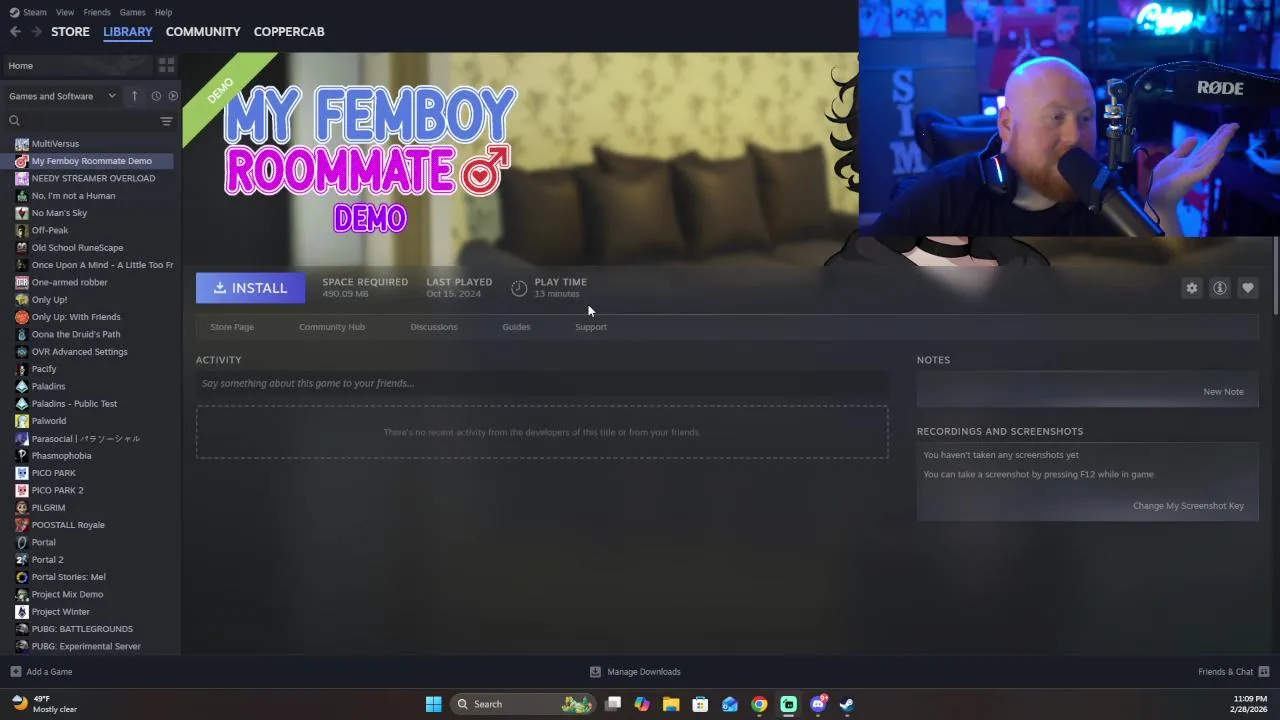The image size is (1280, 720).
Task: Open Windows Start menu
Action: (x=433, y=704)
